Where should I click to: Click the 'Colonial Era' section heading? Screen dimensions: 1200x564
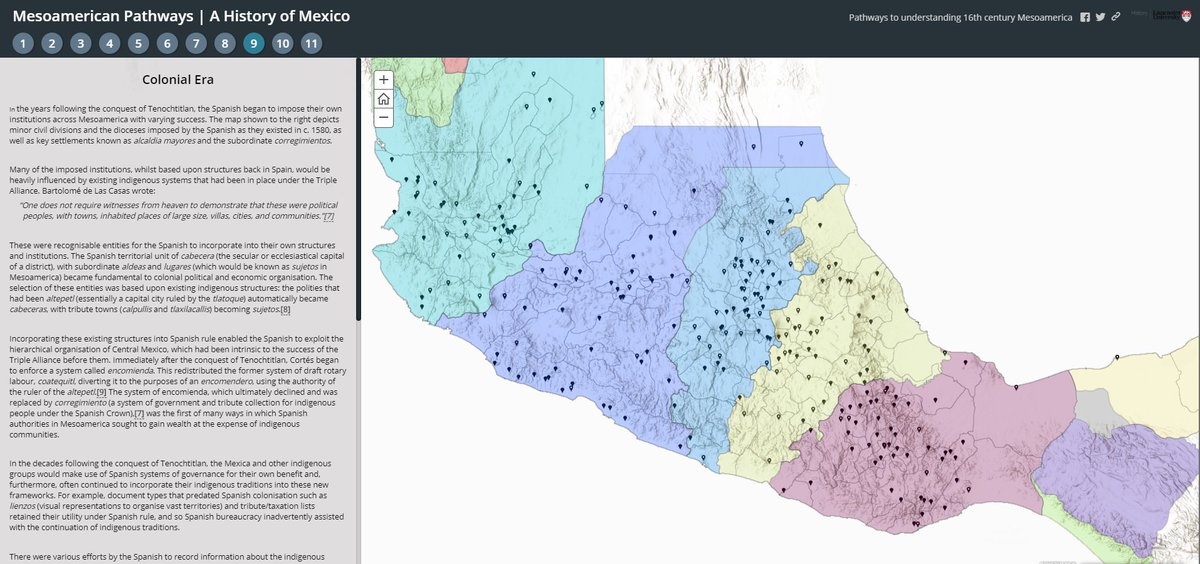click(x=178, y=80)
